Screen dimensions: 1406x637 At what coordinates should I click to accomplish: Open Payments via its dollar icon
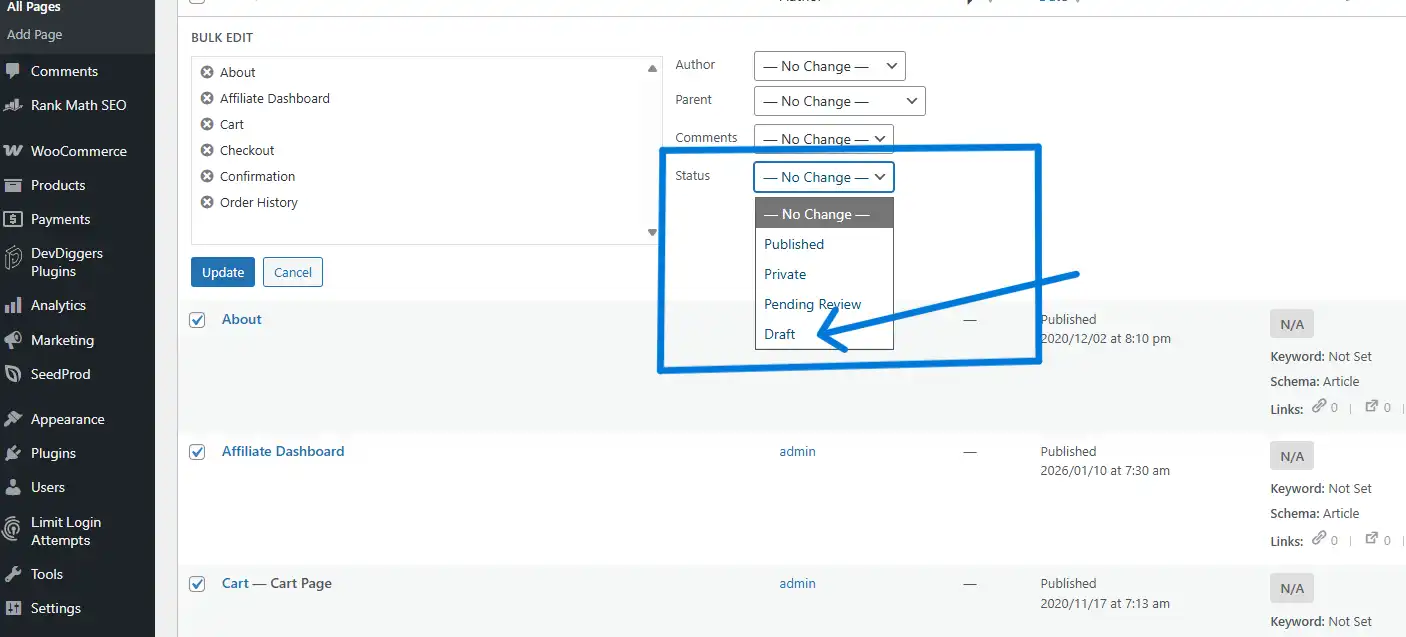pos(13,219)
